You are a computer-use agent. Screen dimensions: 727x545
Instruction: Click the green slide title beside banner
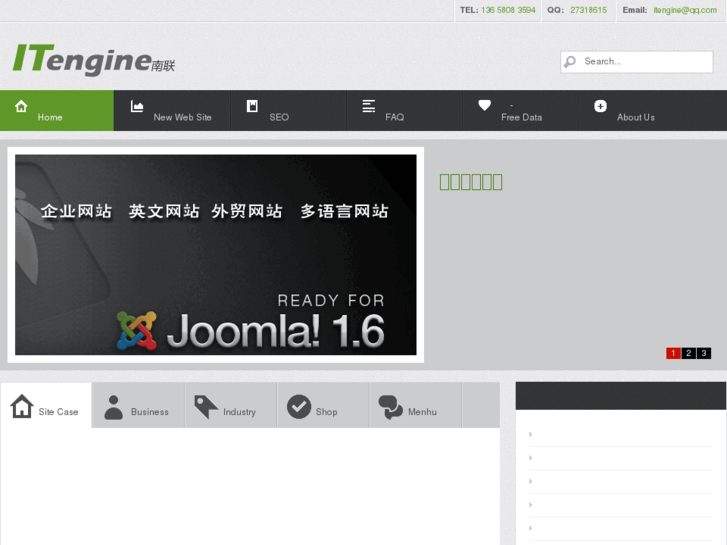point(471,182)
